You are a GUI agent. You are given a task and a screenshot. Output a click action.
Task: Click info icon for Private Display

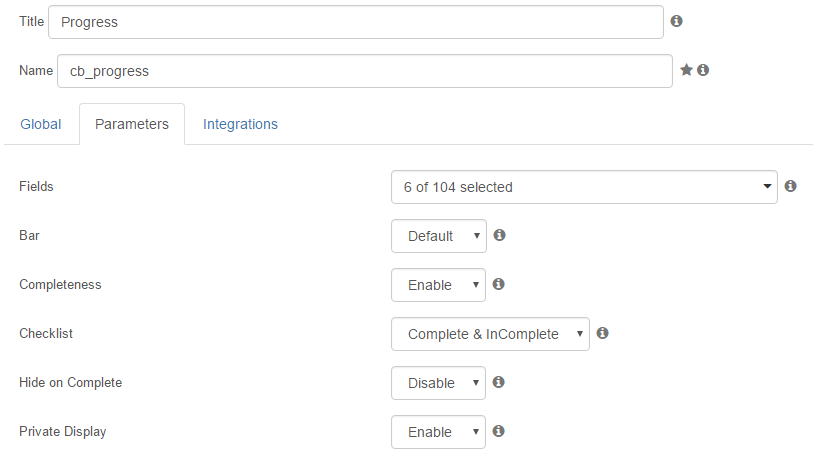498,431
